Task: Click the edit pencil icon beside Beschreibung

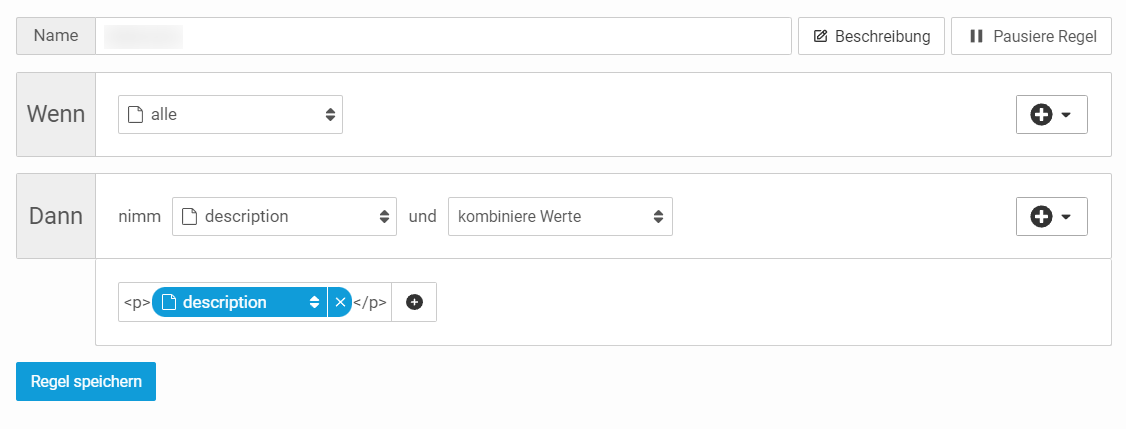Action: pos(820,36)
